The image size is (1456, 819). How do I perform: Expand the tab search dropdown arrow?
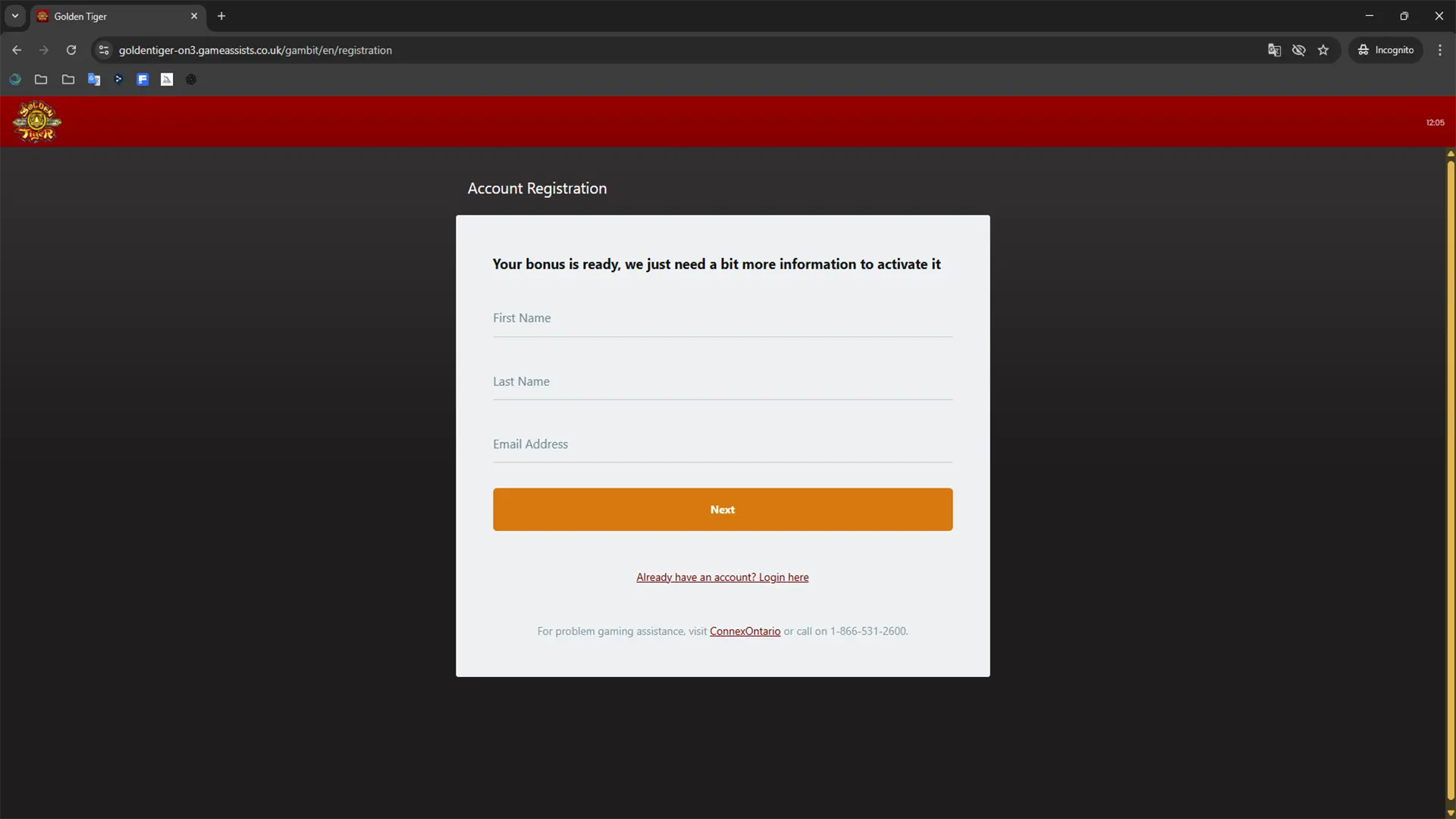pyautogui.click(x=15, y=16)
